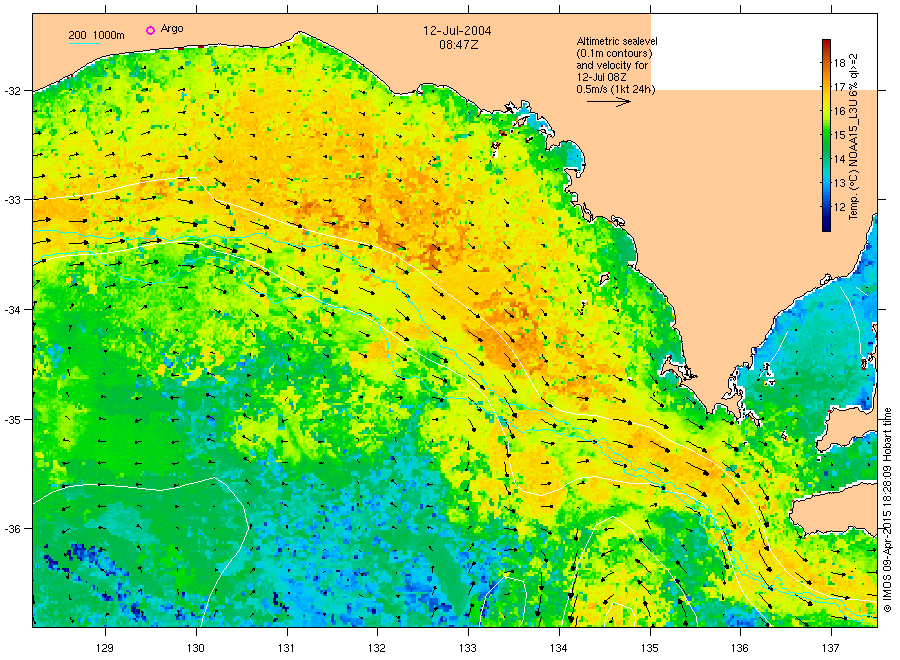Click the velocity reference arrow in legend
900x660 pixels.
(608, 102)
